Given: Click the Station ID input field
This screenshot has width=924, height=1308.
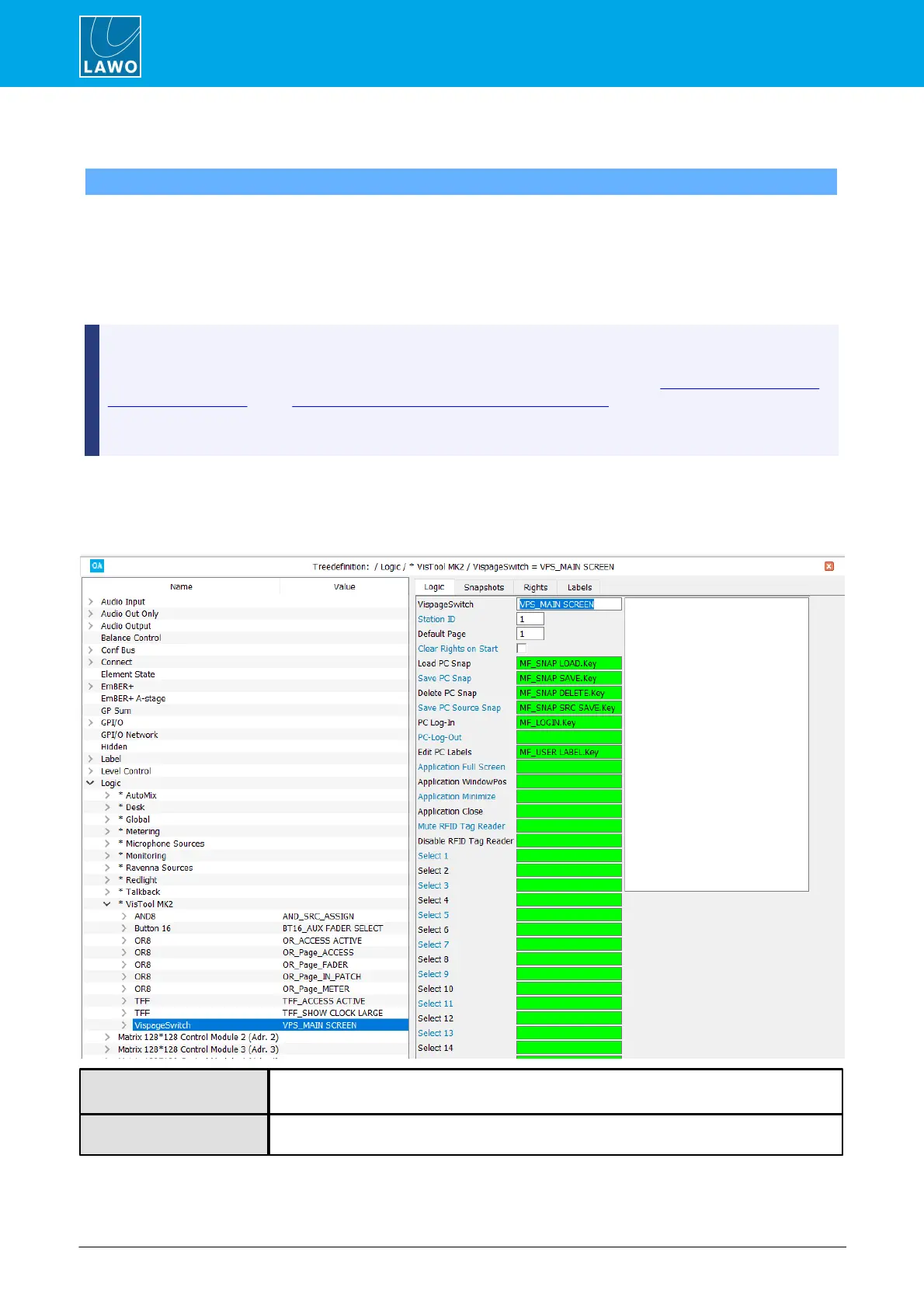Looking at the screenshot, I should [x=530, y=619].
